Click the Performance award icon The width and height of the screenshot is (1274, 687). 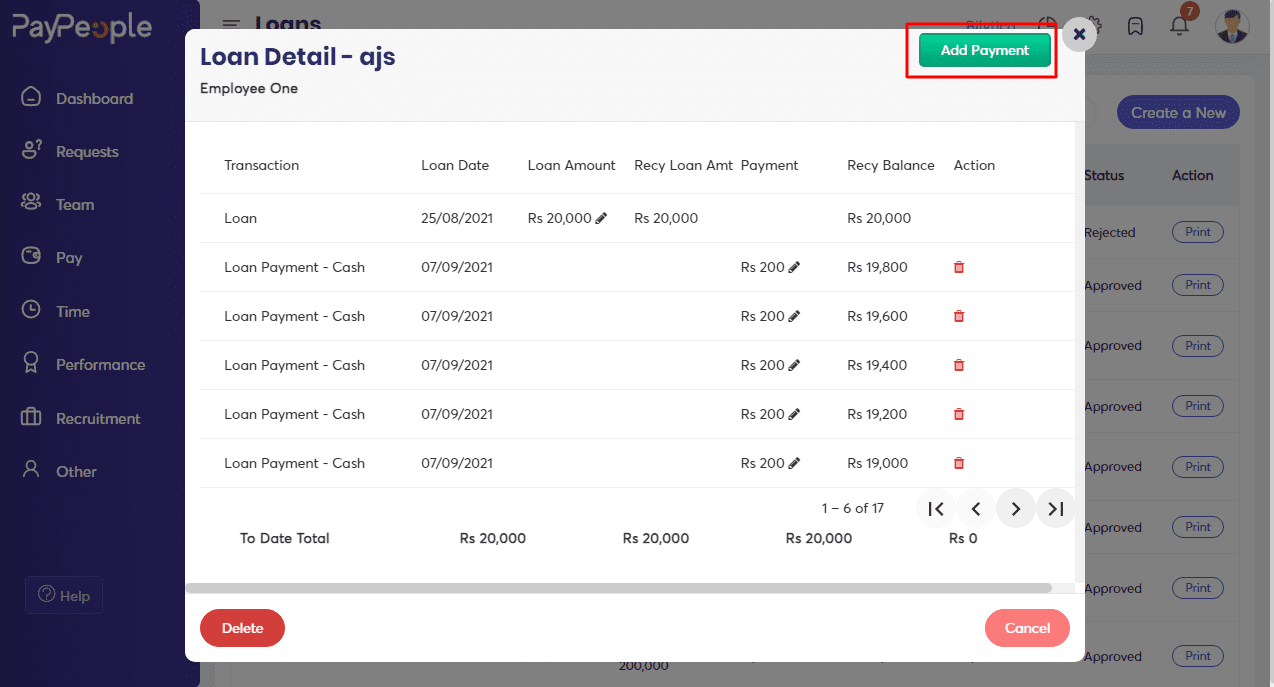point(31,363)
